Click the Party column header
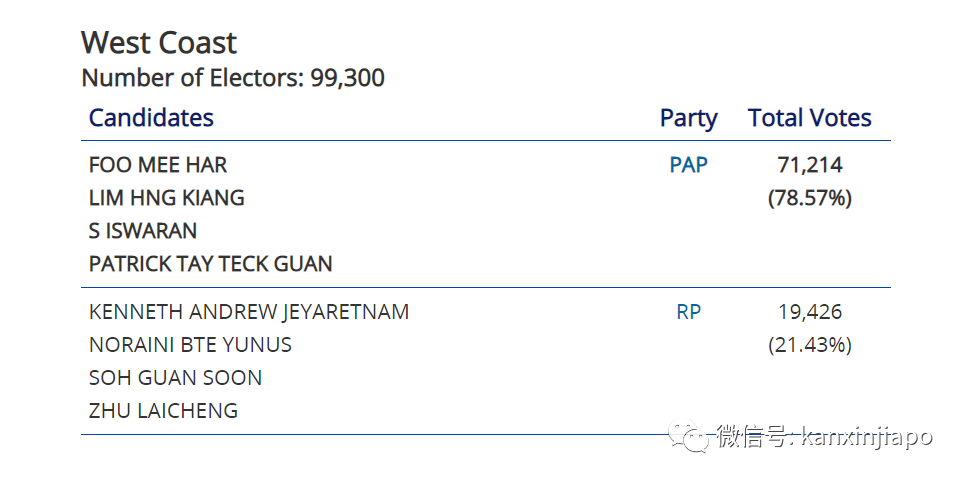Screen dimensions: 965x481 688,118
